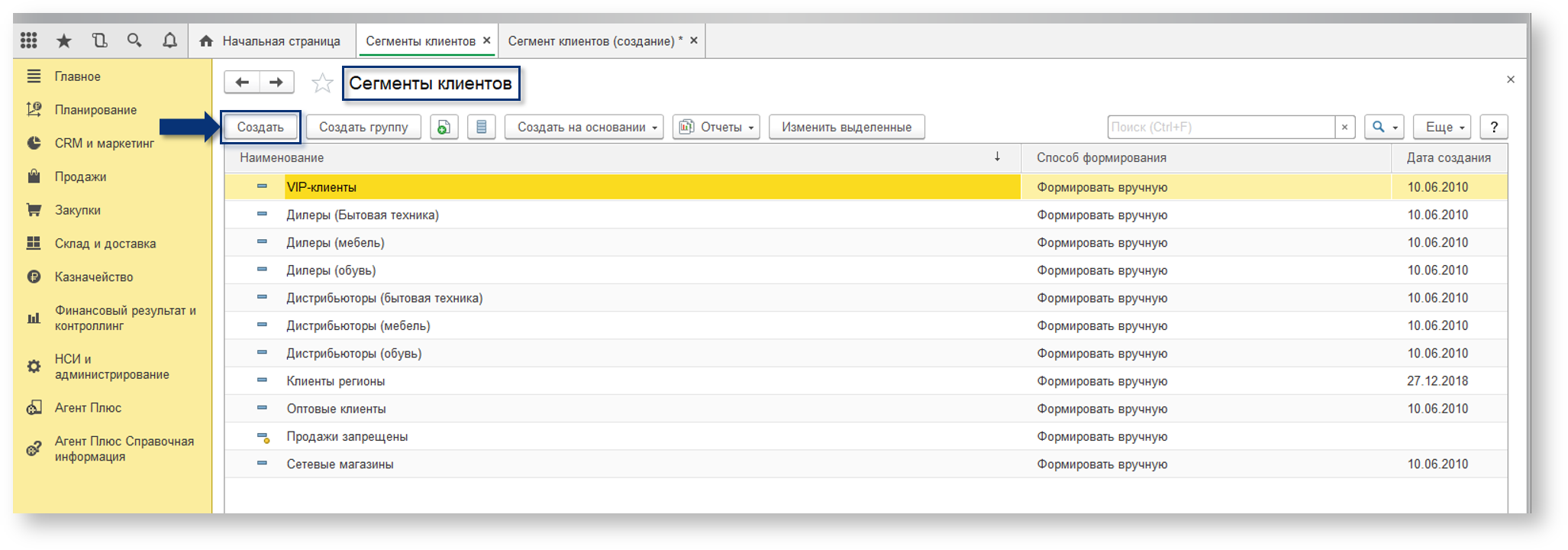Select the Клиенты регионы row

tap(866, 381)
